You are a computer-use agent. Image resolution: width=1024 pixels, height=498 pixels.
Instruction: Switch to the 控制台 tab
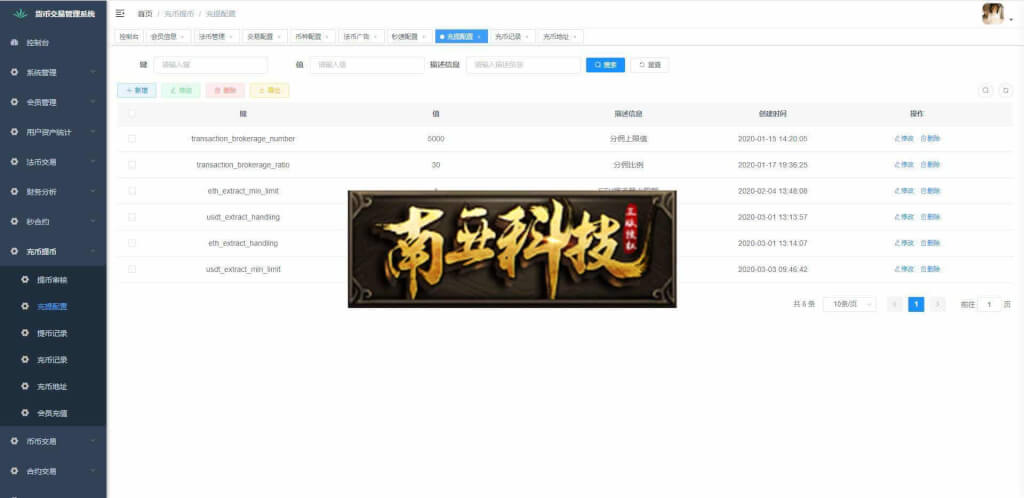point(129,37)
